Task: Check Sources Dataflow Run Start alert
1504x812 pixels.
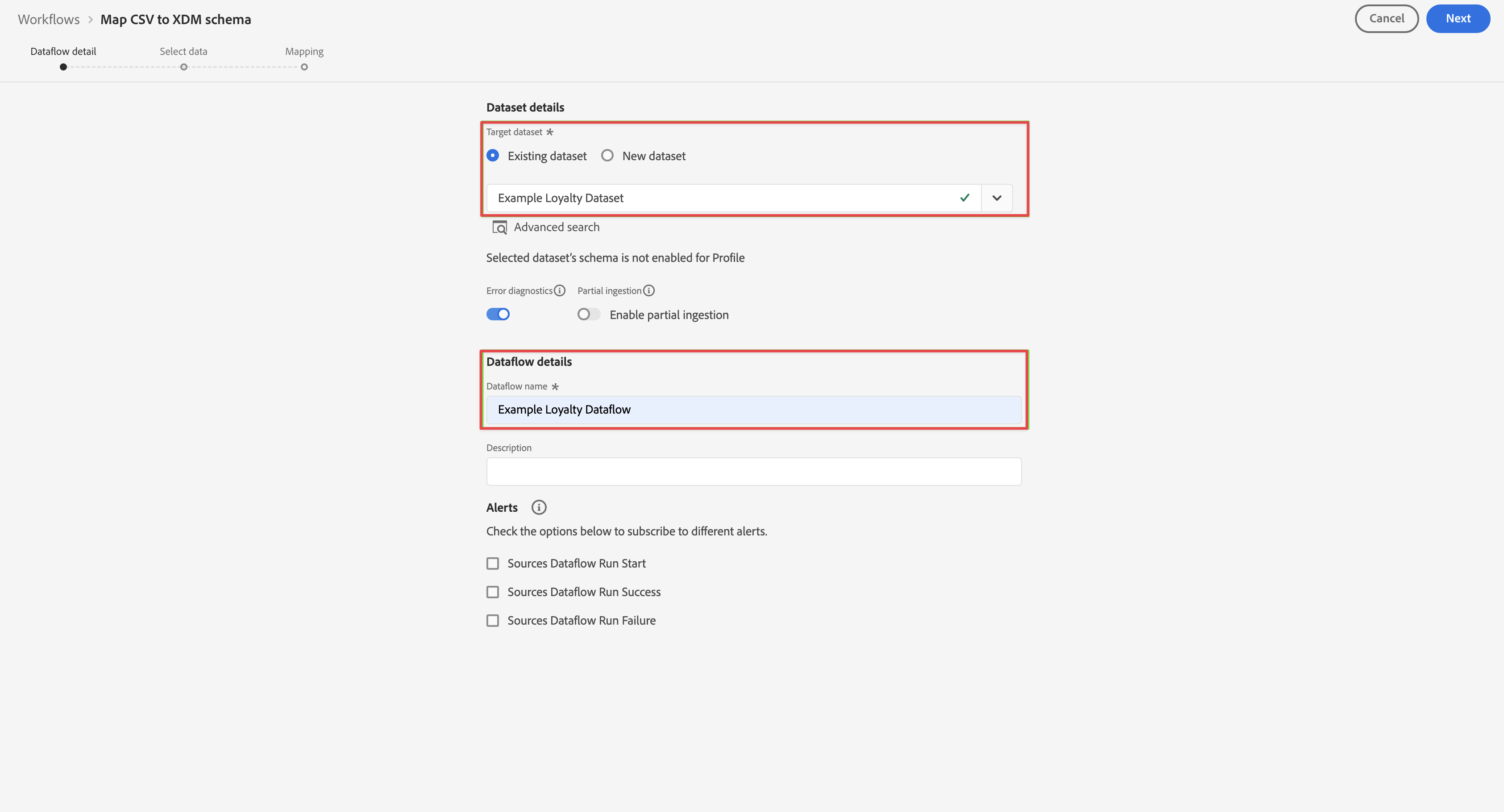Action: pyautogui.click(x=493, y=563)
